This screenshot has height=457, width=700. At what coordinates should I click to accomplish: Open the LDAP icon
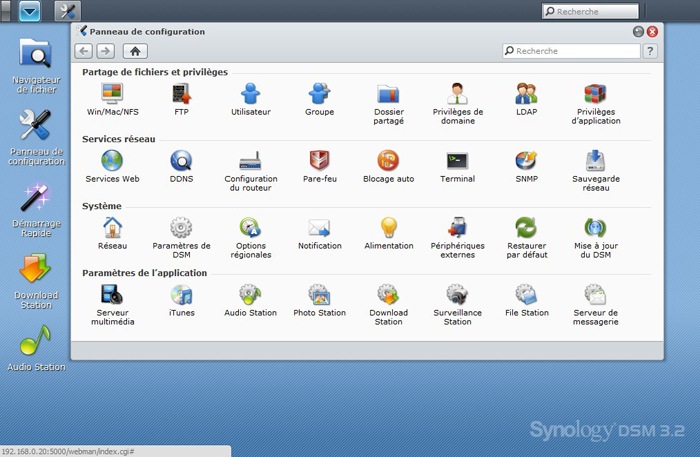pyautogui.click(x=526, y=99)
